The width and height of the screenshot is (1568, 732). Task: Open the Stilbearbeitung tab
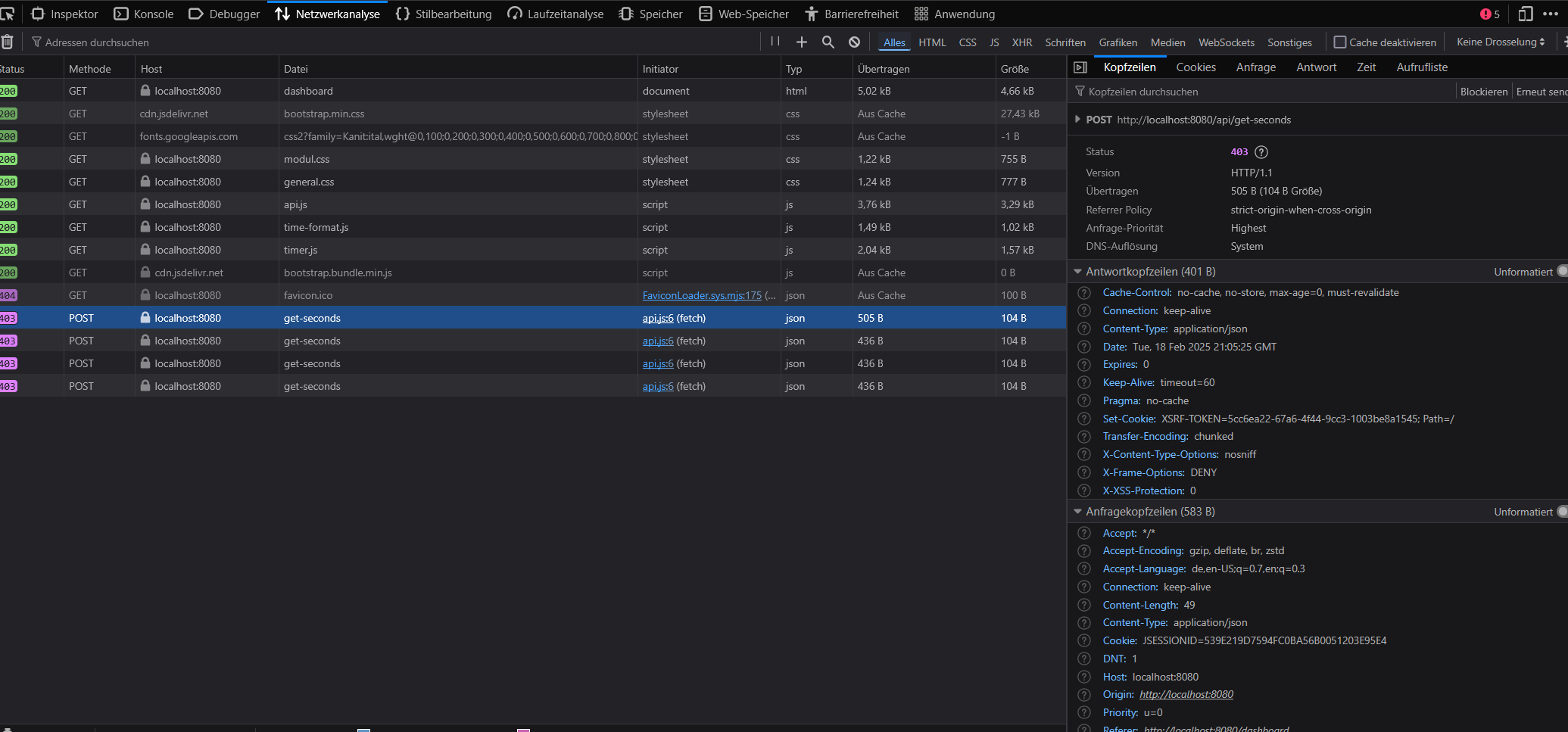point(444,14)
